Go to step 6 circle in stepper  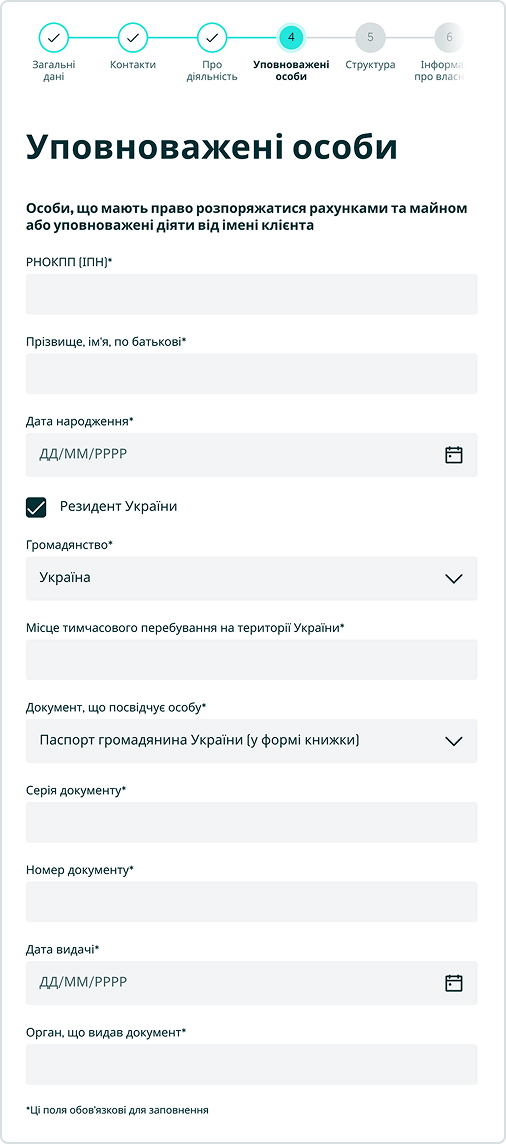pyautogui.click(x=449, y=37)
